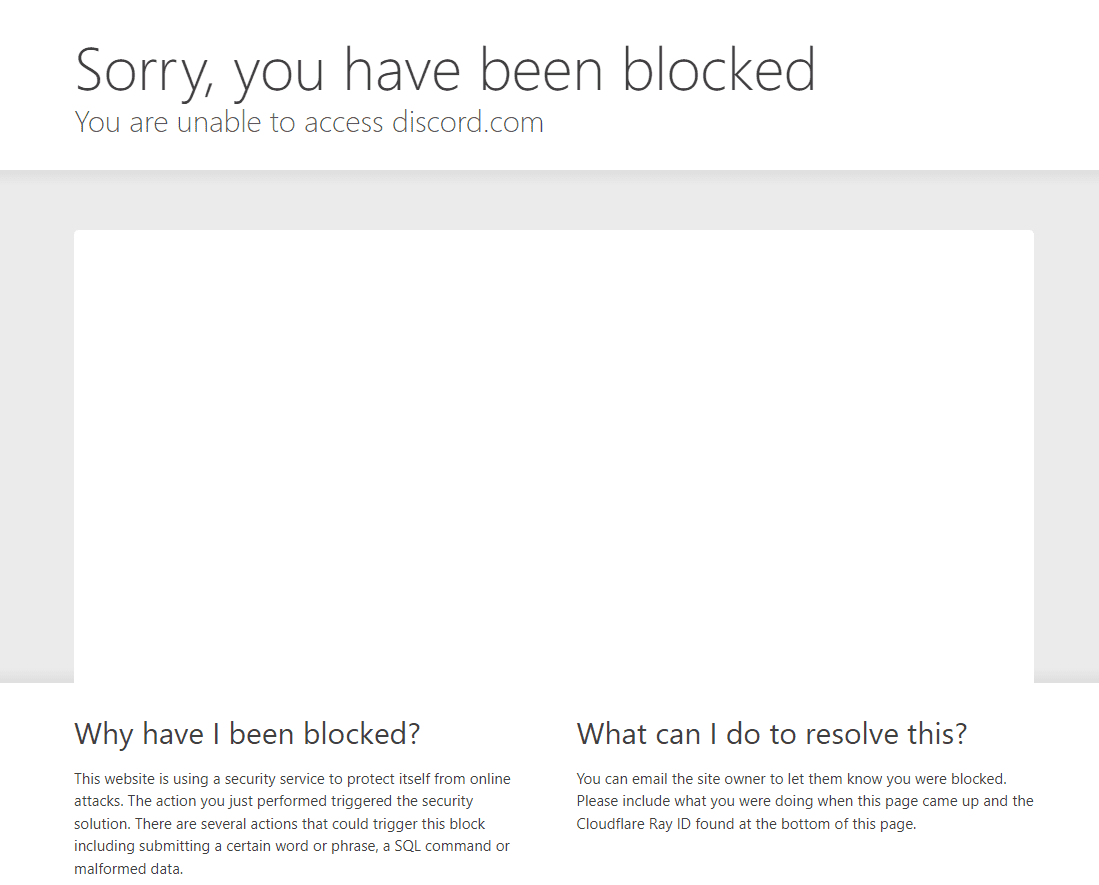Click the "Why have I been blocked?" heading
This screenshot has height=885, width=1099.
(x=247, y=734)
